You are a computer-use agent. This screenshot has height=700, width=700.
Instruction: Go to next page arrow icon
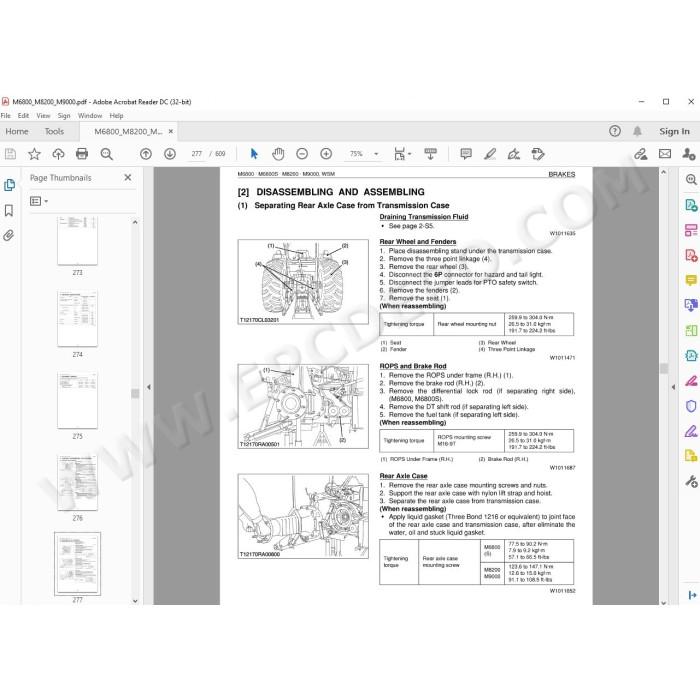pos(170,154)
